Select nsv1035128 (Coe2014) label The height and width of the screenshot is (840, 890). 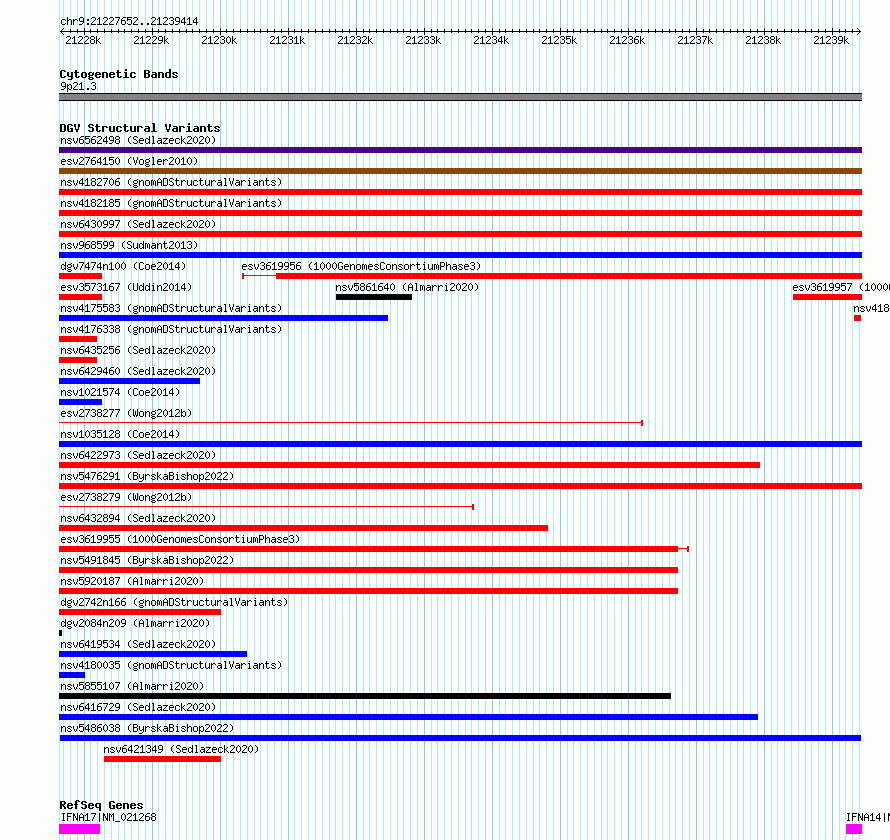point(120,434)
